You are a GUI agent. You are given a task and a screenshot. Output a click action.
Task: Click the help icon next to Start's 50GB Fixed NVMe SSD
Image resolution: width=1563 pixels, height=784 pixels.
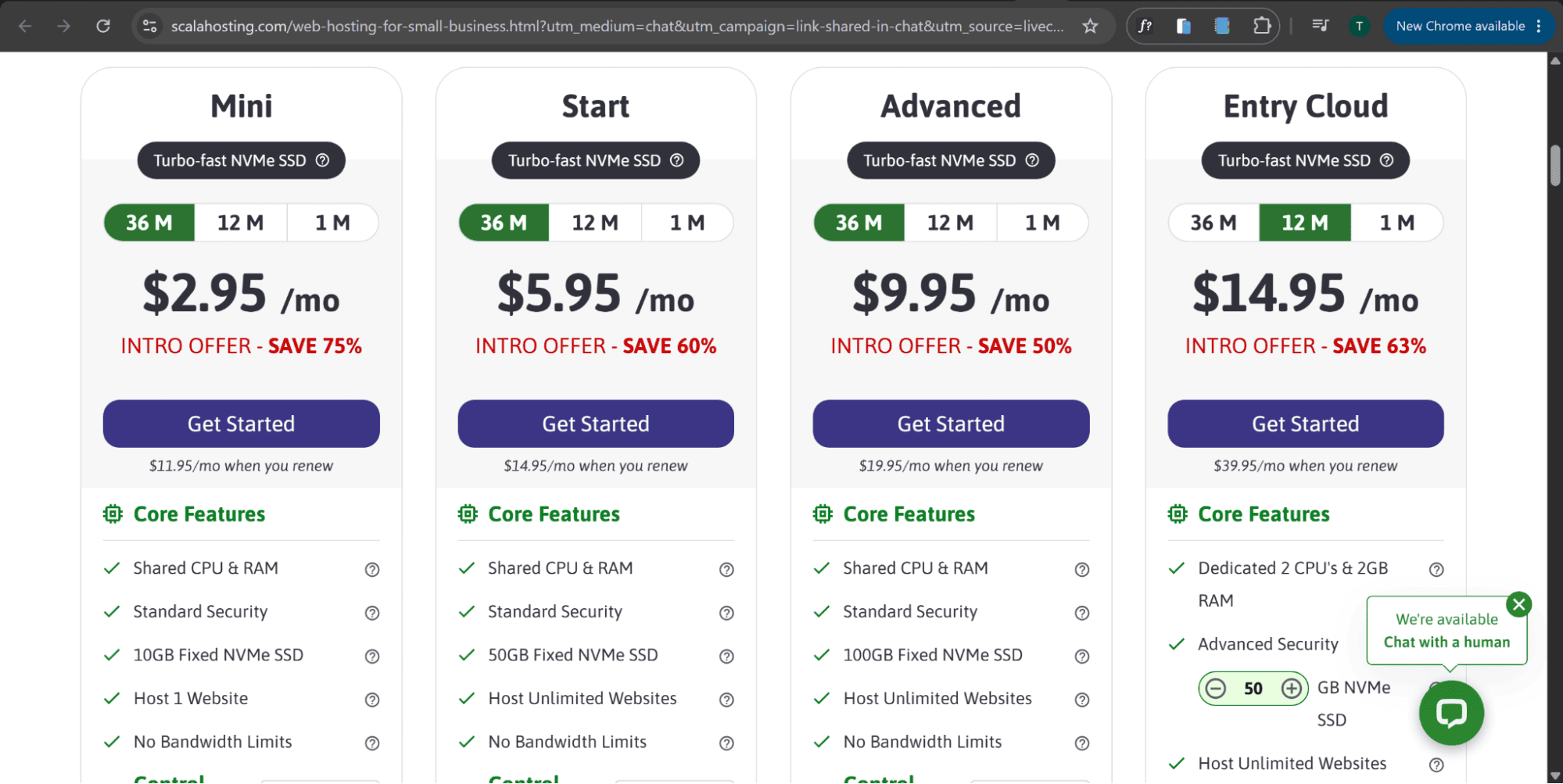pyautogui.click(x=726, y=657)
